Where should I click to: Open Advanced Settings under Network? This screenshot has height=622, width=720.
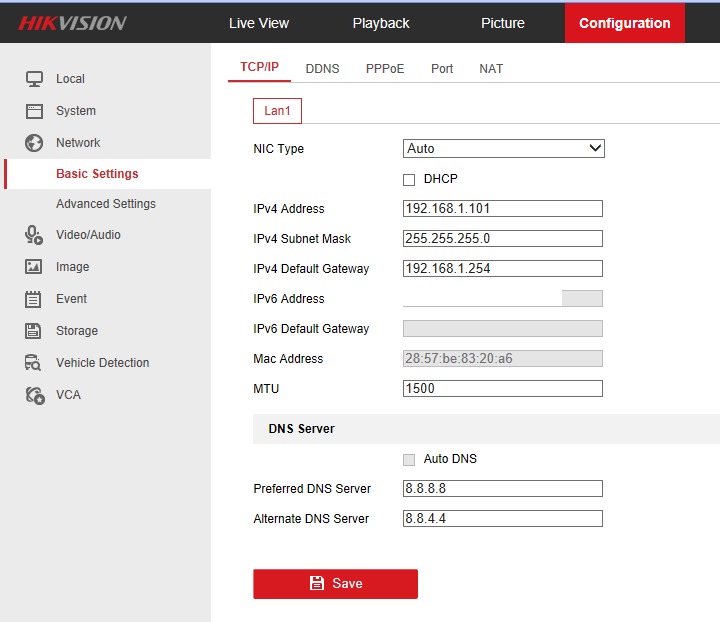(x=105, y=204)
